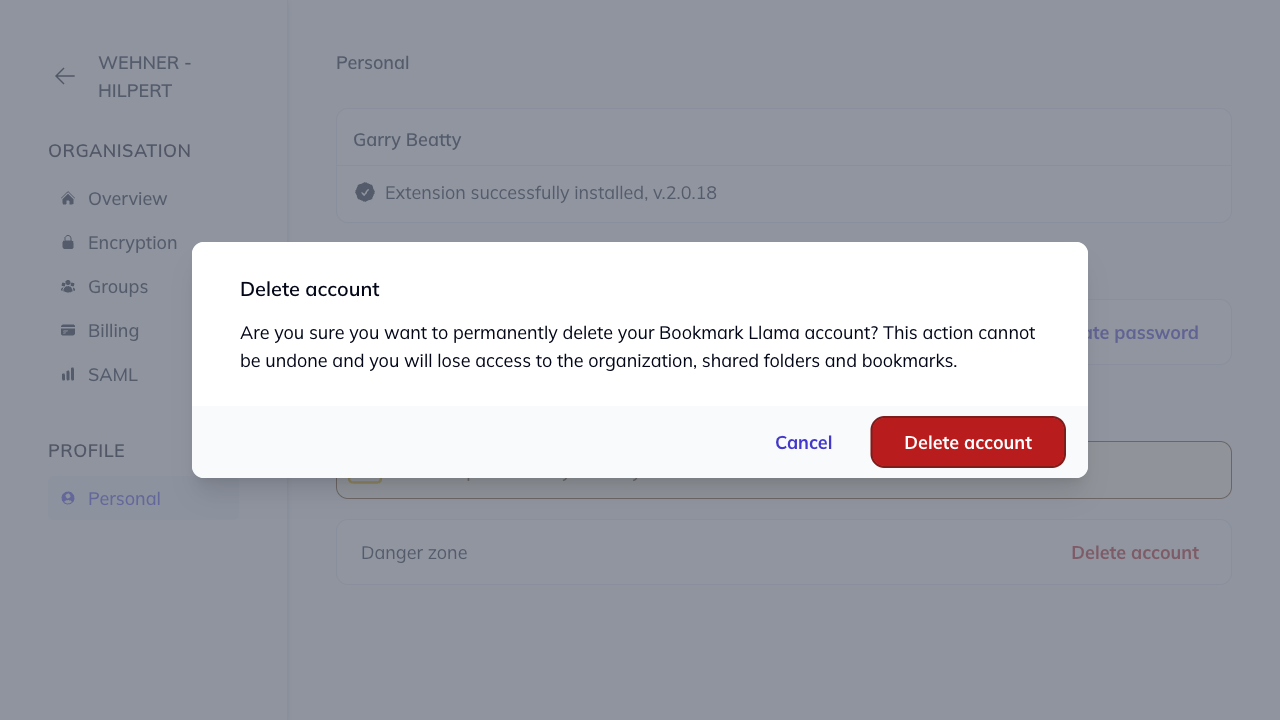Click the checkmark on the extension installed notice
The width and height of the screenshot is (1280, 720).
365,191
